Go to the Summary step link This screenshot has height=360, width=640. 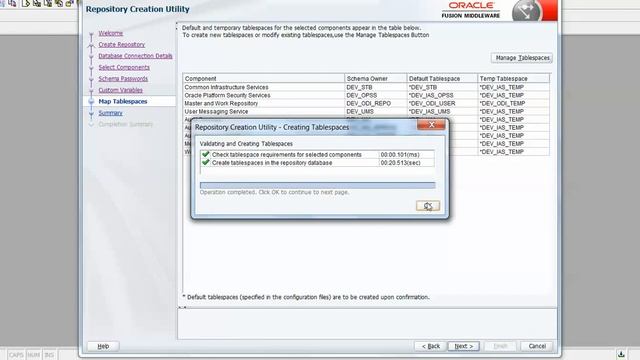point(110,113)
